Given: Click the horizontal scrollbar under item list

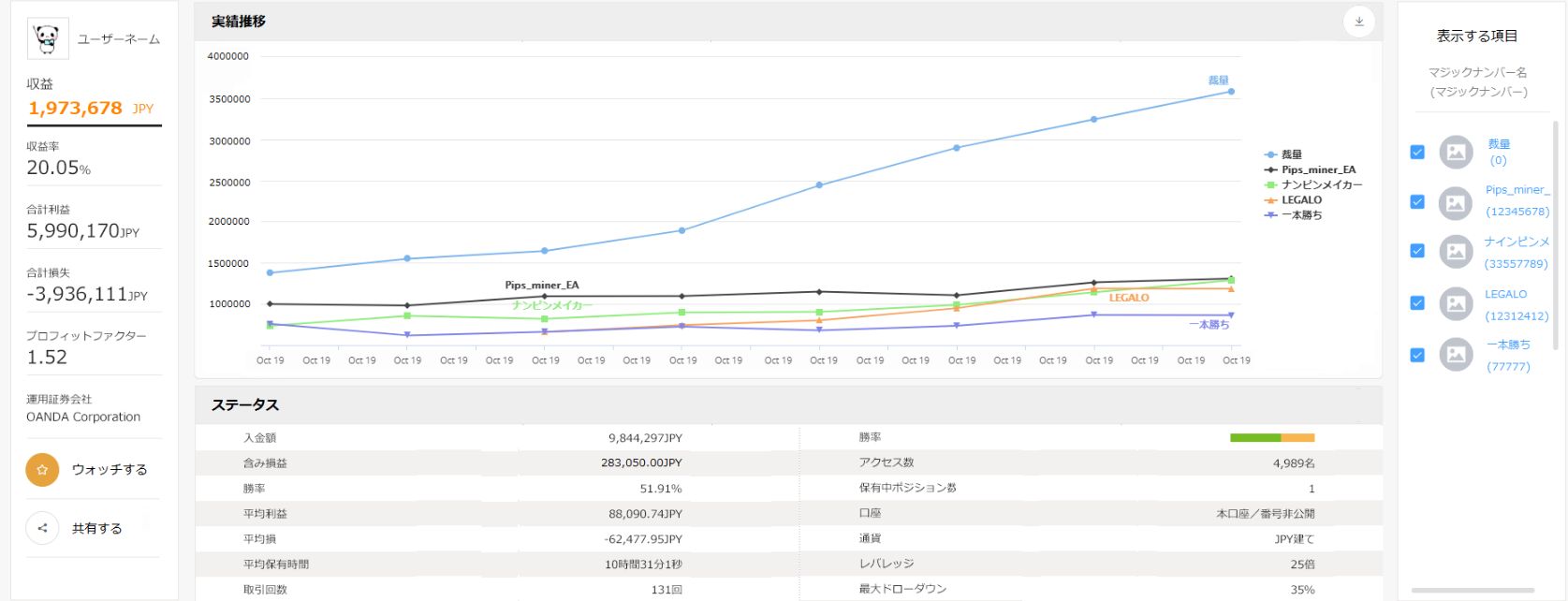Looking at the screenshot, I should [x=1472, y=590].
